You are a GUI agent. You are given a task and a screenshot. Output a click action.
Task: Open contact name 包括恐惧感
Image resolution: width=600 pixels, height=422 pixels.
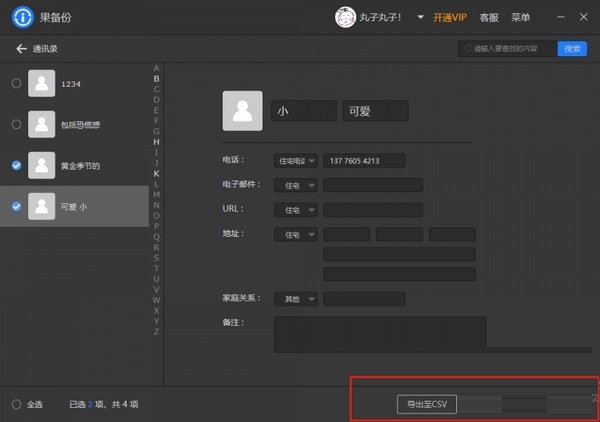coord(80,125)
